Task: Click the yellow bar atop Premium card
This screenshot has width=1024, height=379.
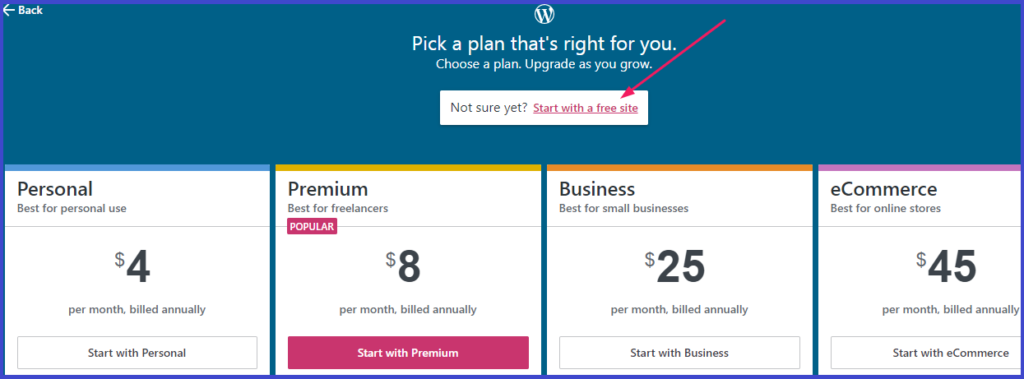Action: click(x=408, y=168)
